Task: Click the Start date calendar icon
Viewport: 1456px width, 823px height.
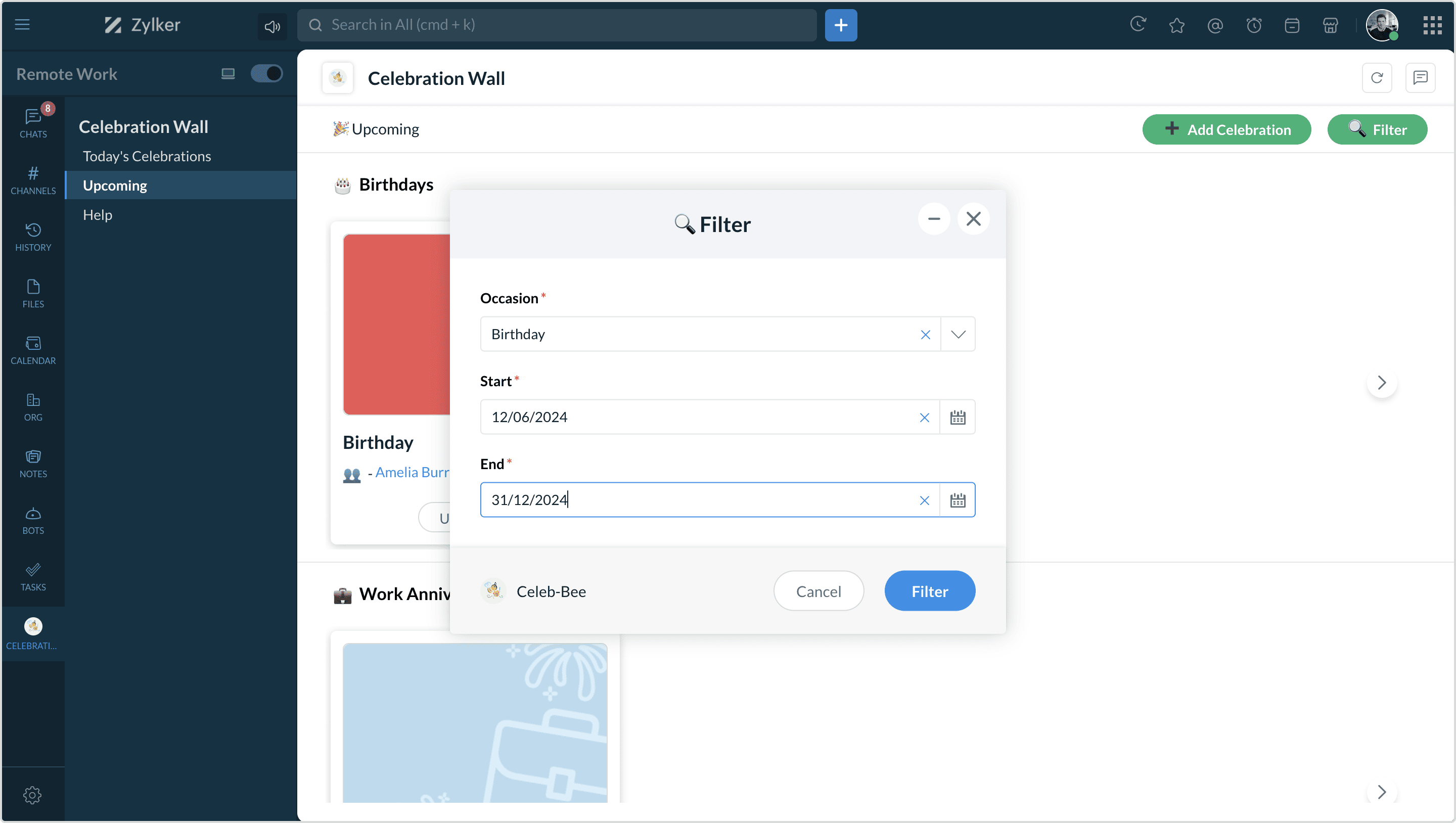Action: (957, 417)
